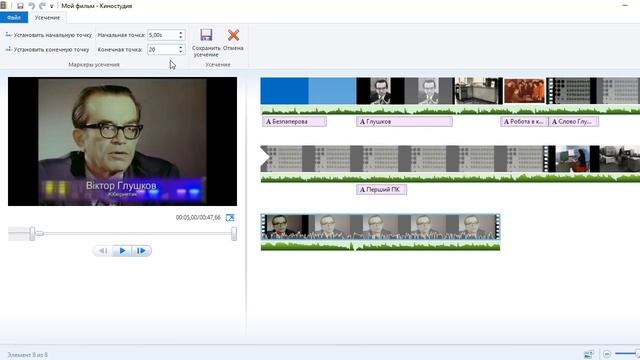Decrease the Начальная точка value with down arrow
The image size is (640, 360).
(x=181, y=38)
